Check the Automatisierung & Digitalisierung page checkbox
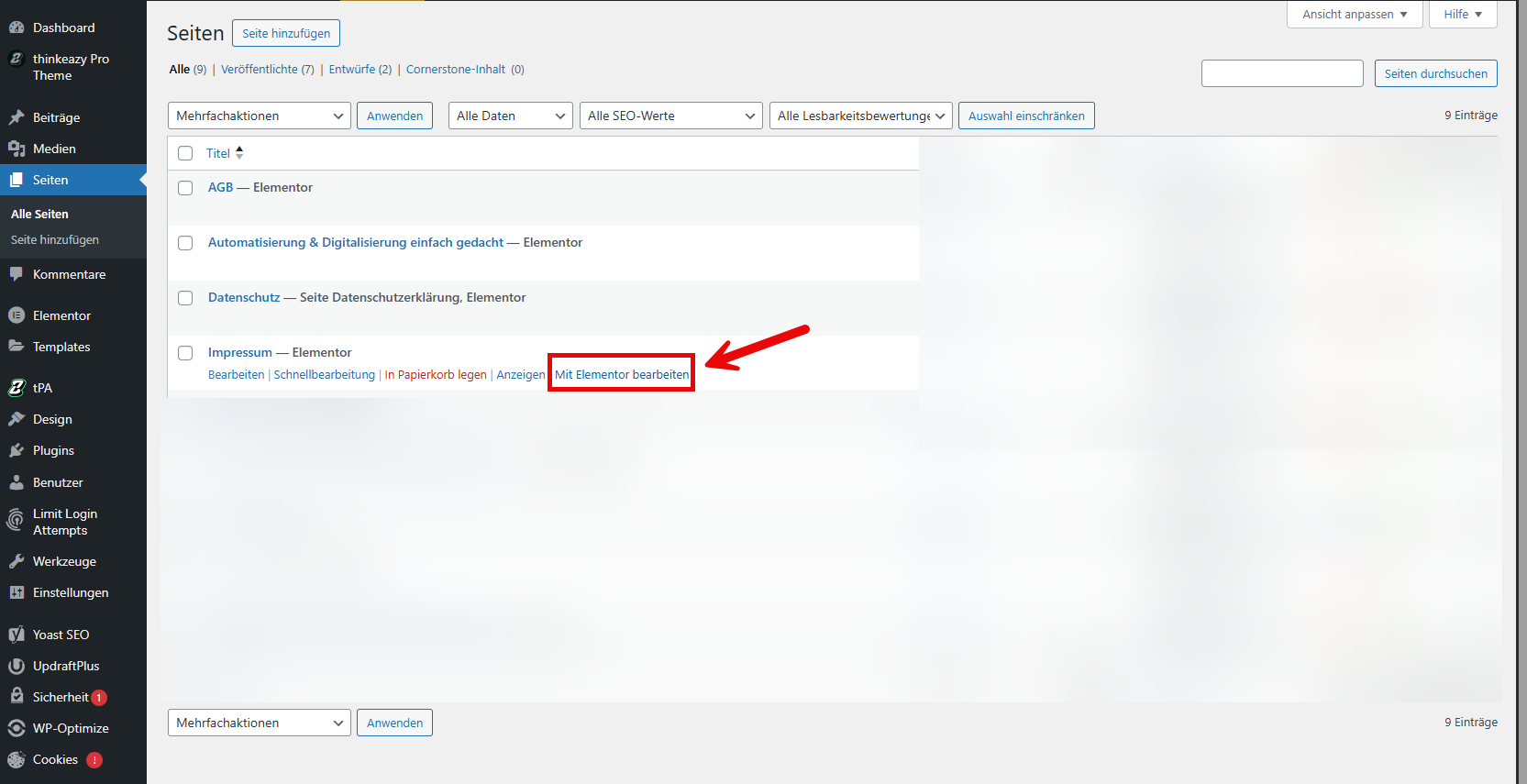1527x784 pixels. 185,243
